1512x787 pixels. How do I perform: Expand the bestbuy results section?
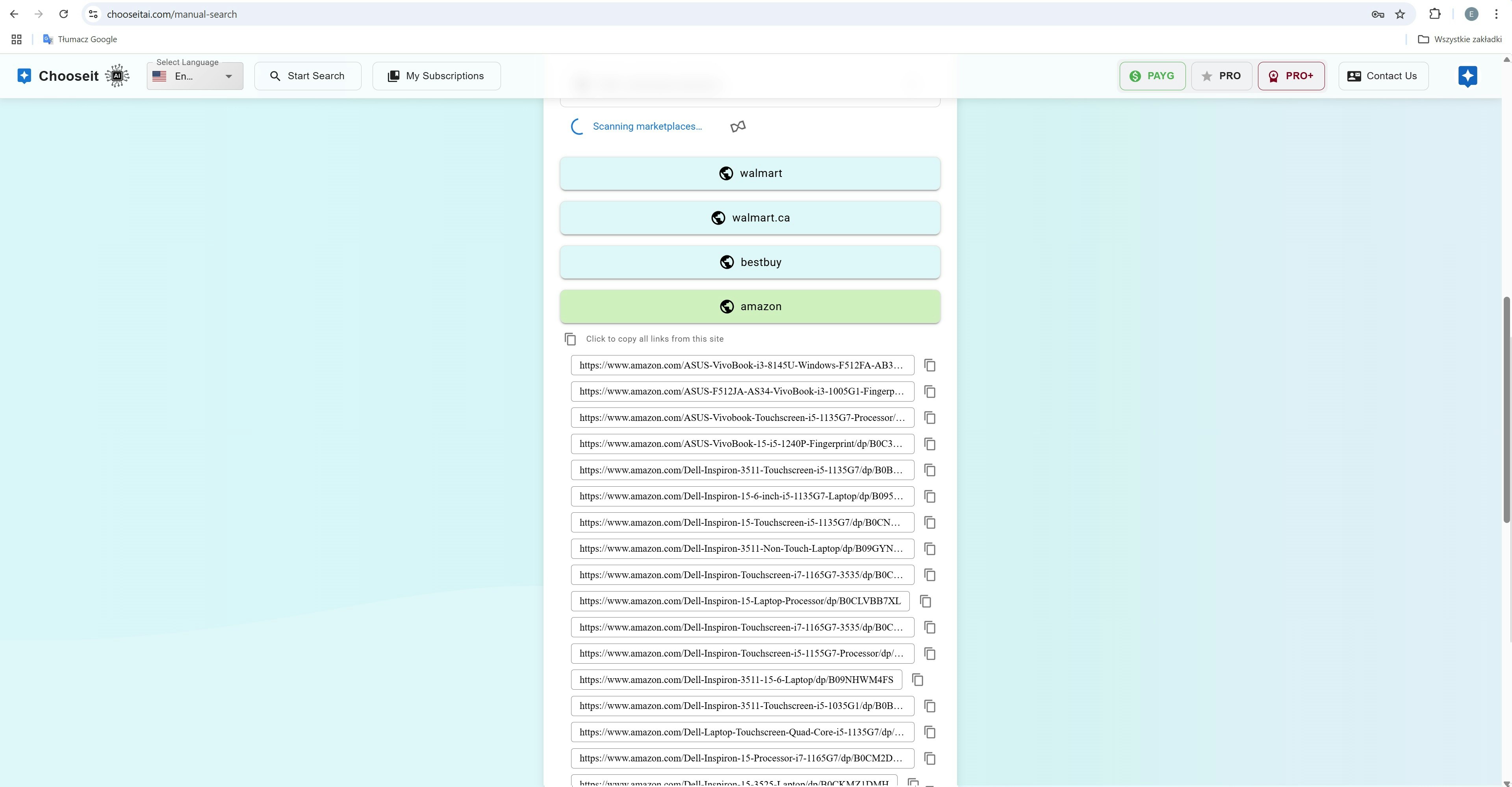(x=750, y=262)
